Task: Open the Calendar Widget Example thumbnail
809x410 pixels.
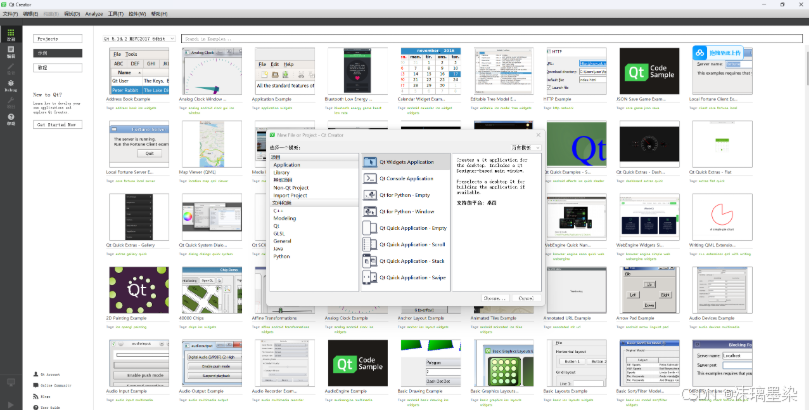Action: 431,71
